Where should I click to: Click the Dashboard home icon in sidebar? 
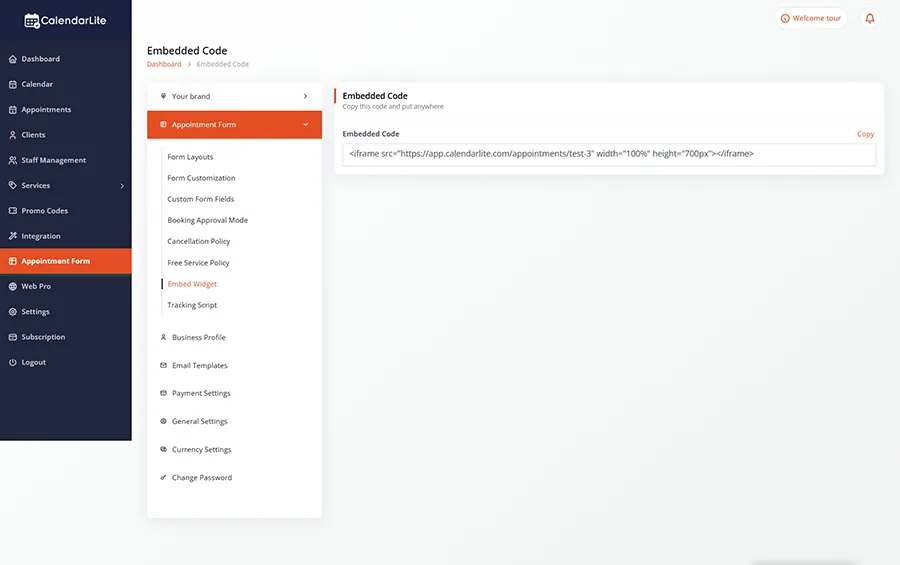coord(13,59)
